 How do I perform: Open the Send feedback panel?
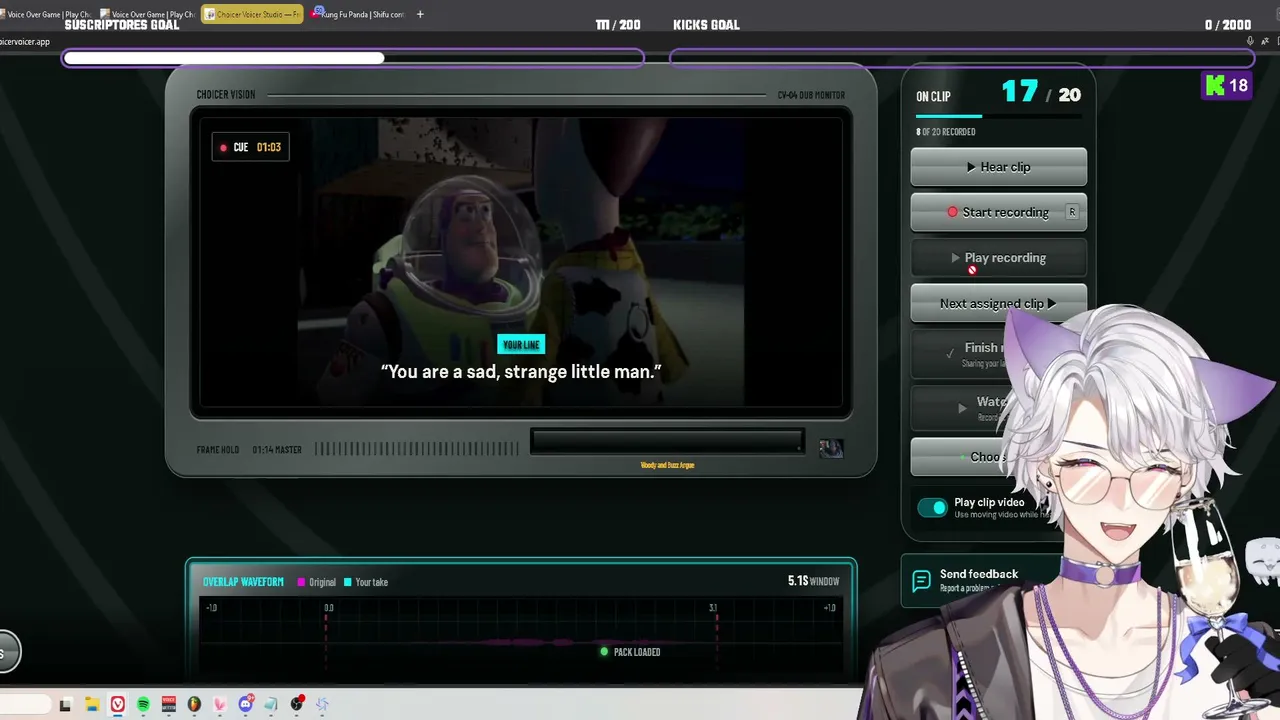(982, 580)
